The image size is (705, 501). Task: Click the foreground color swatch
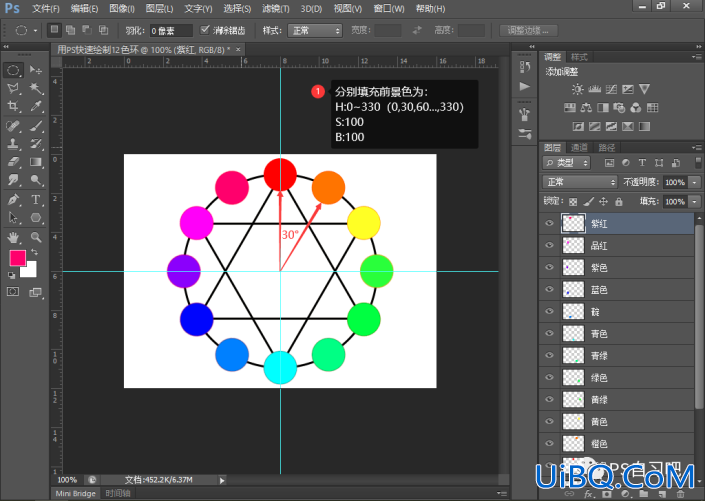click(x=18, y=258)
